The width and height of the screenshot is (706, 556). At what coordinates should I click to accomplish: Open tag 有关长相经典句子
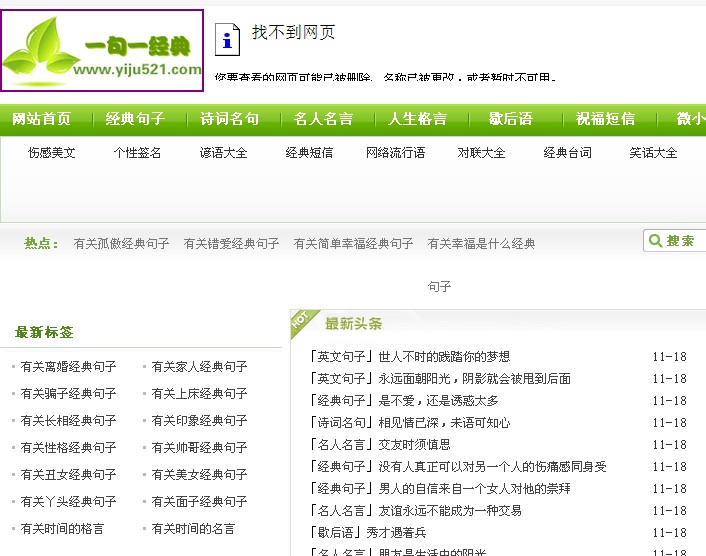[x=68, y=420]
